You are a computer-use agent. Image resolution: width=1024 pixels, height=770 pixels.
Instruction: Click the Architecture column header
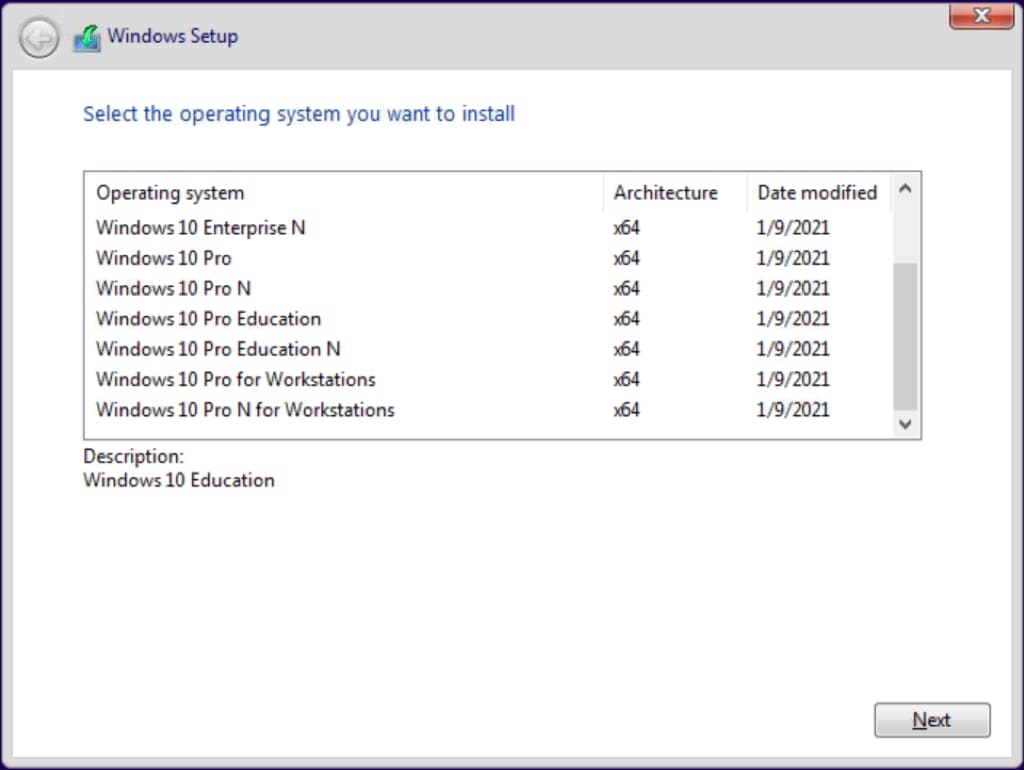tap(665, 193)
